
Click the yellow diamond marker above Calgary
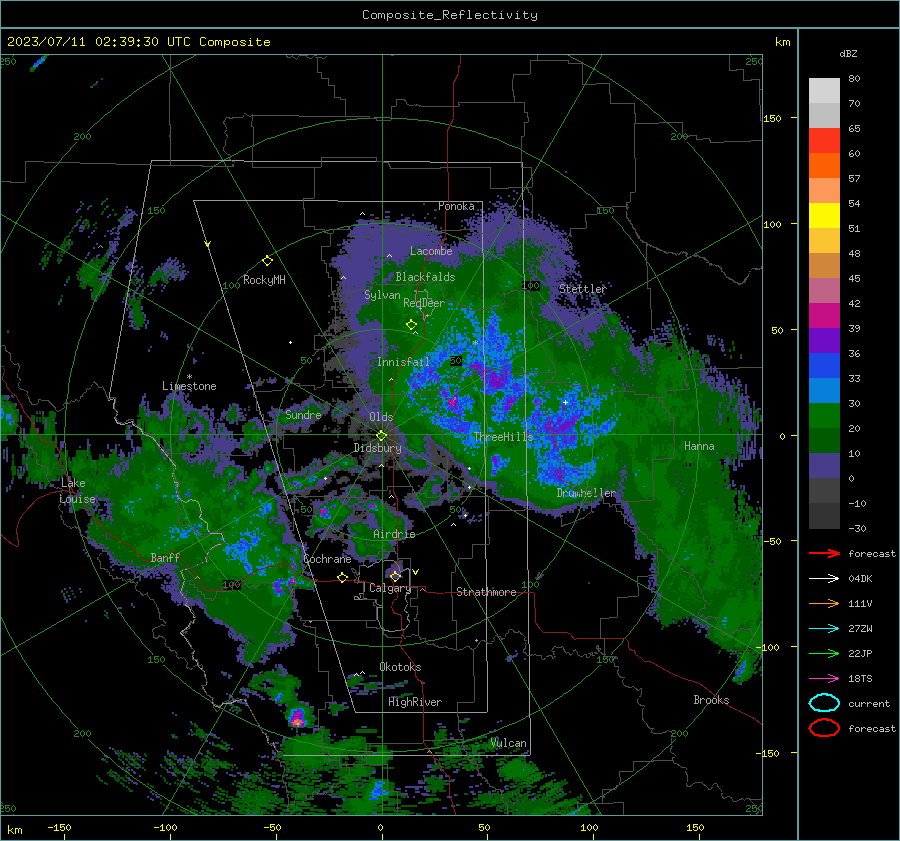pyautogui.click(x=395, y=576)
